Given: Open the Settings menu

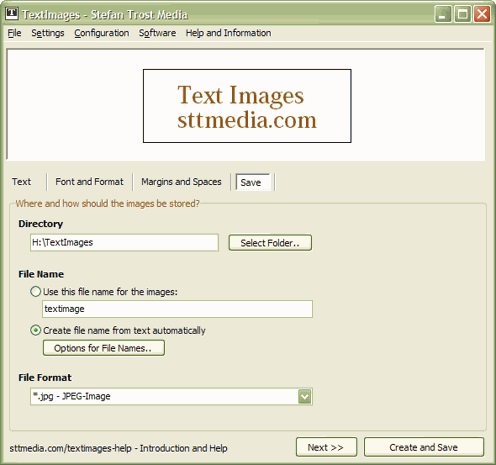Looking at the screenshot, I should click(48, 33).
